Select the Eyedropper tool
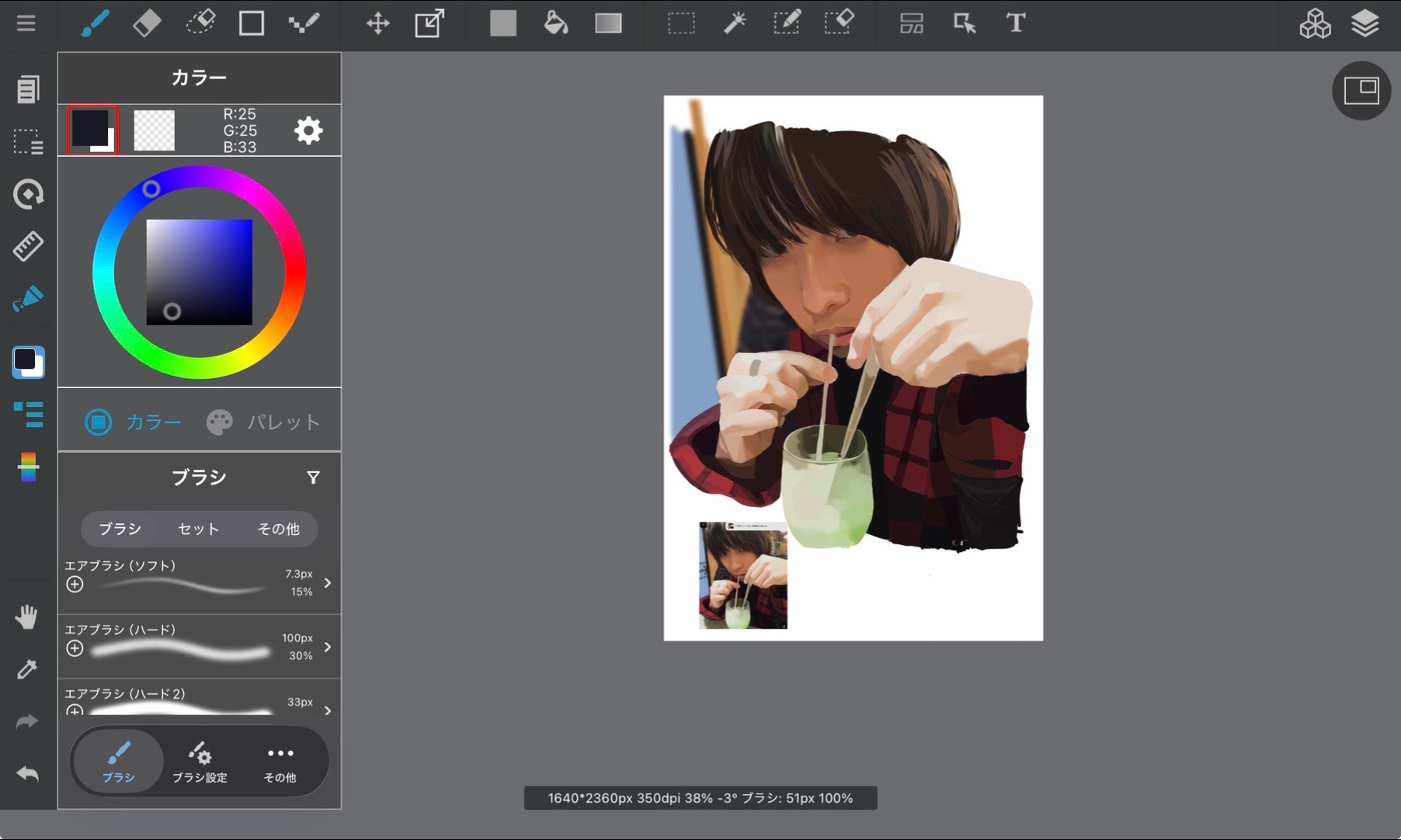 pyautogui.click(x=26, y=669)
